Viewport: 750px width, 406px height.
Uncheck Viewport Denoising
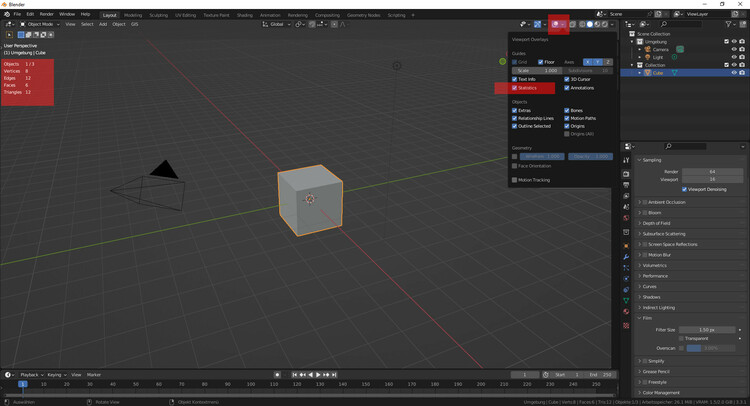[x=684, y=189]
